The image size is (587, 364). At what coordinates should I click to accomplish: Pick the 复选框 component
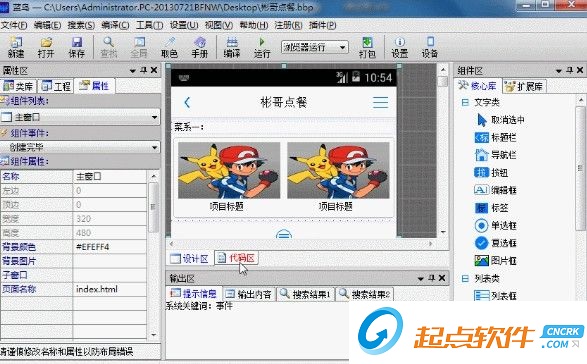pyautogui.click(x=496, y=243)
